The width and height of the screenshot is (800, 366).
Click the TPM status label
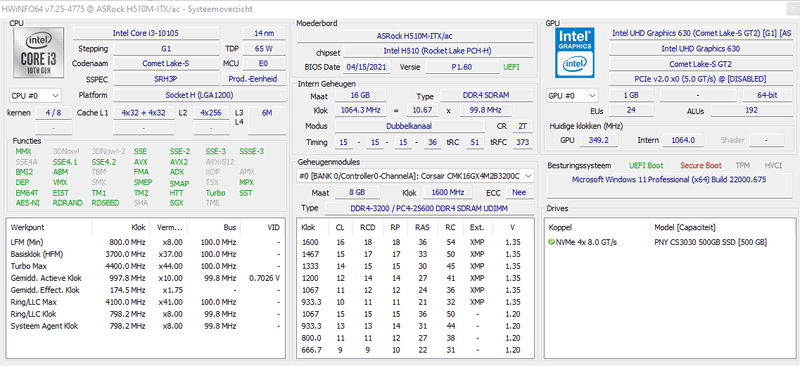[x=743, y=165]
